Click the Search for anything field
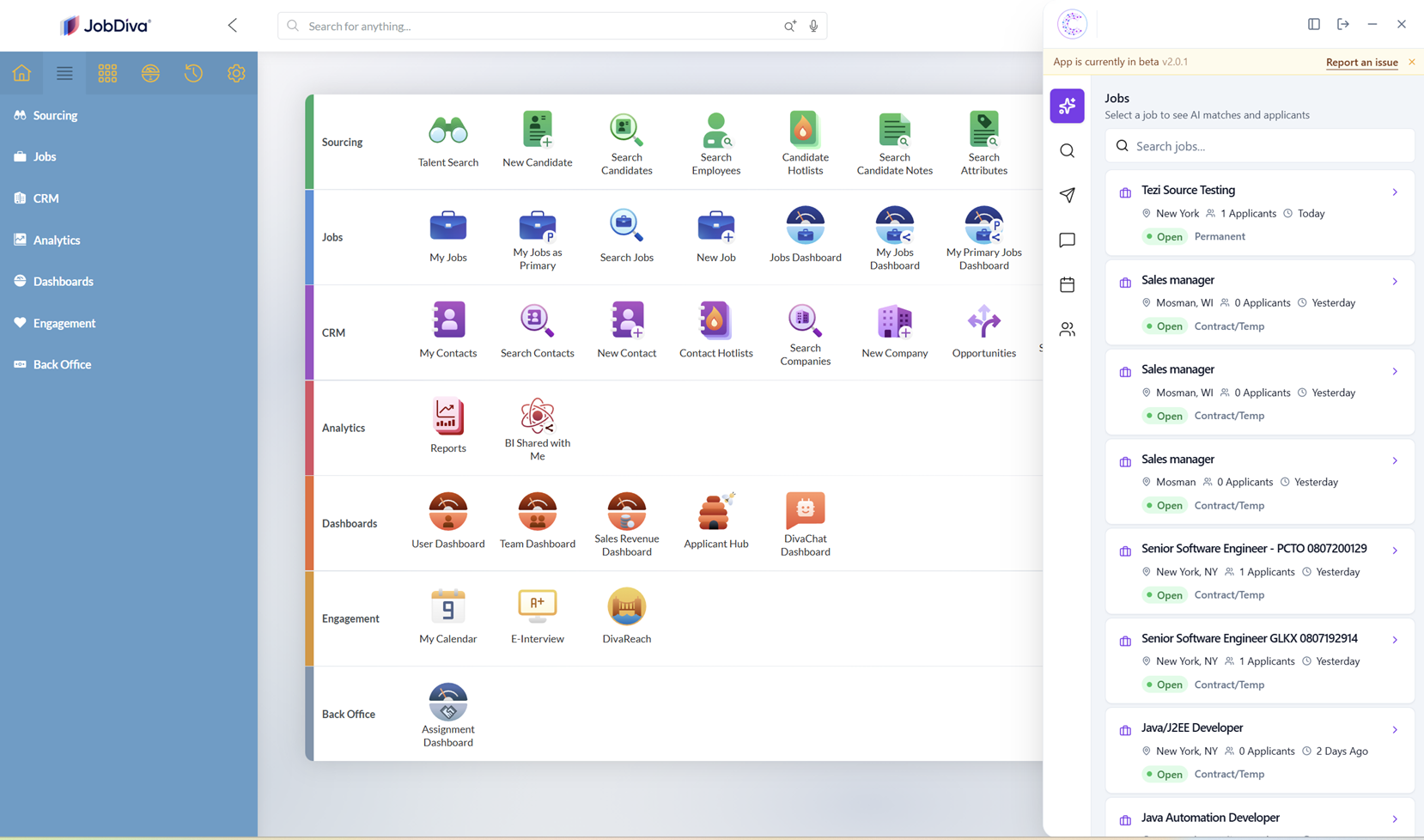 [552, 26]
